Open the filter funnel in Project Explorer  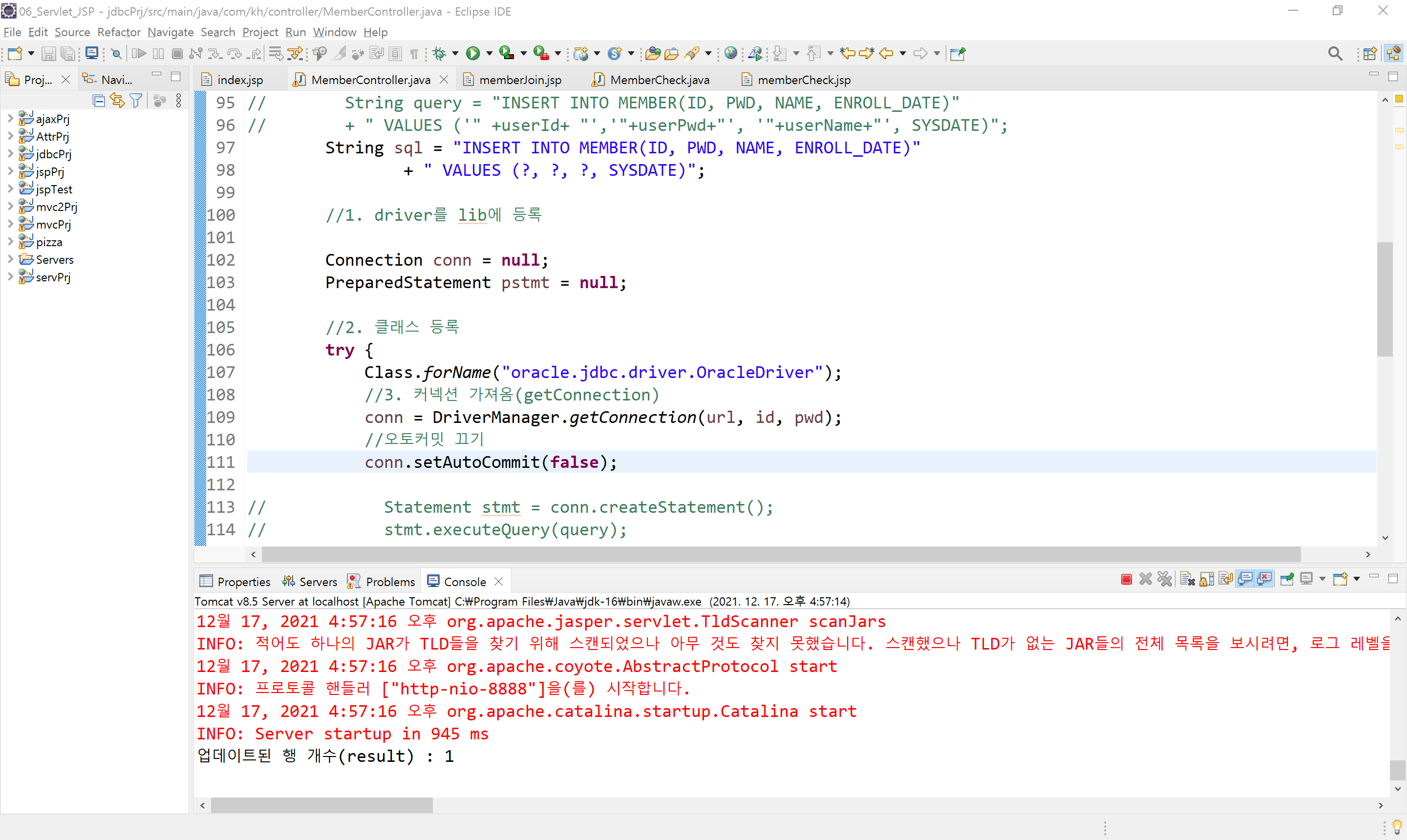(136, 101)
